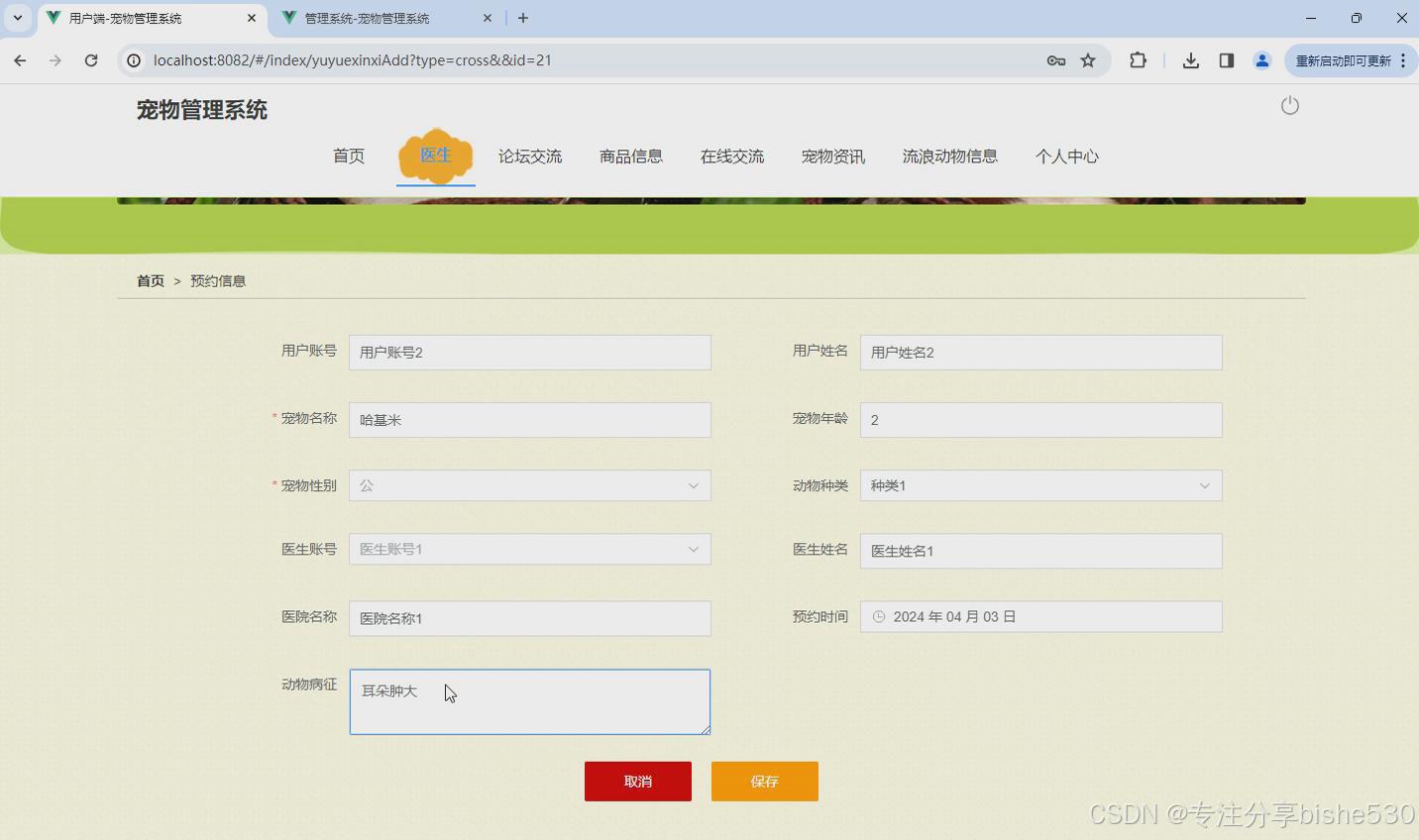Viewport: 1419px width, 840px height.
Task: Bookmark this page with the star icon
Action: (1087, 60)
